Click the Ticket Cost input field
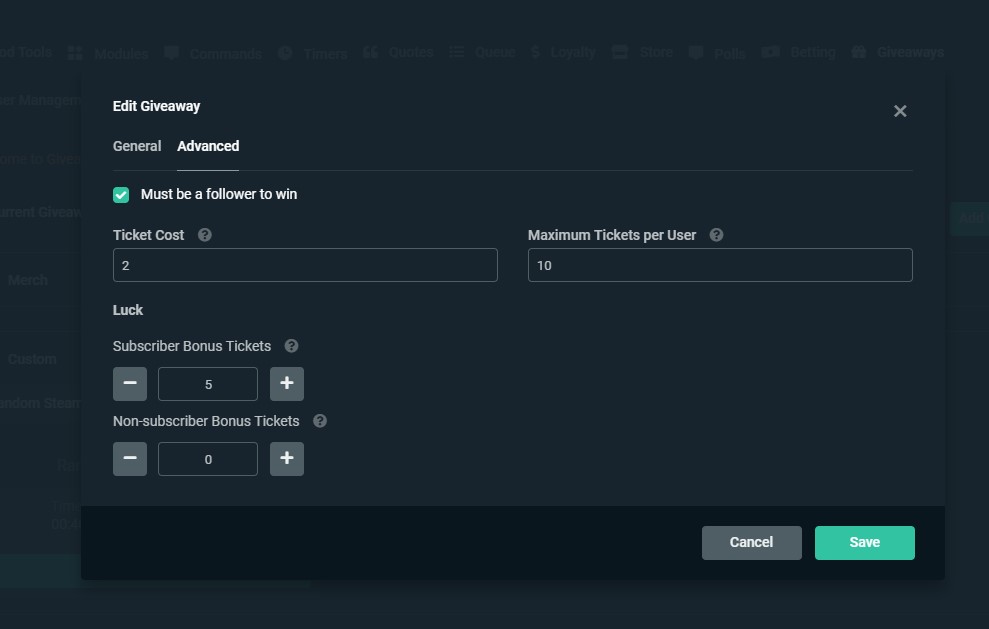The width and height of the screenshot is (989, 629). point(305,265)
